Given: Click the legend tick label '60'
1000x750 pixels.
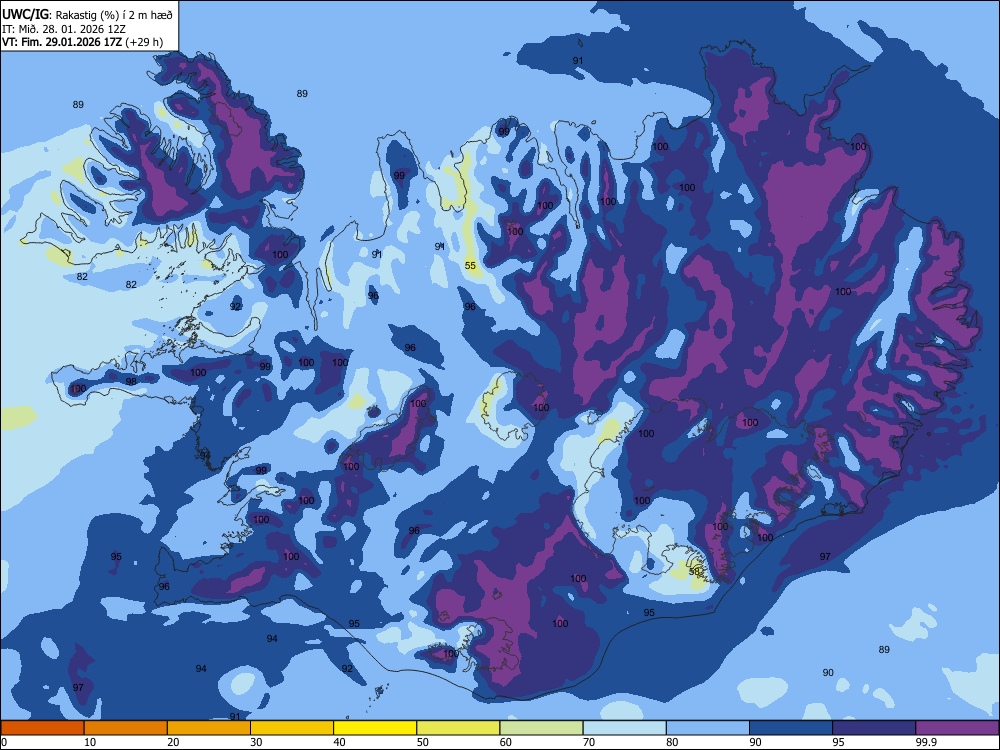Looking at the screenshot, I should pos(506,742).
